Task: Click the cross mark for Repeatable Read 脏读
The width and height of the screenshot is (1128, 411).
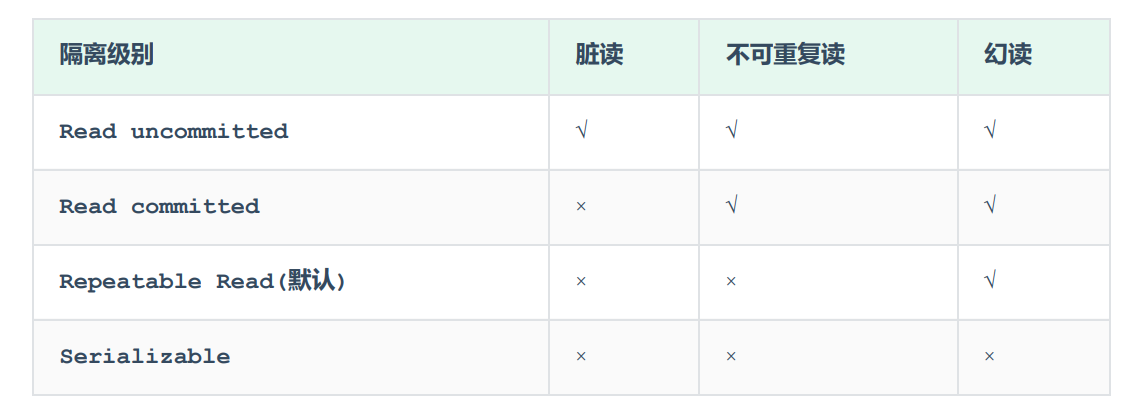Action: 581,281
